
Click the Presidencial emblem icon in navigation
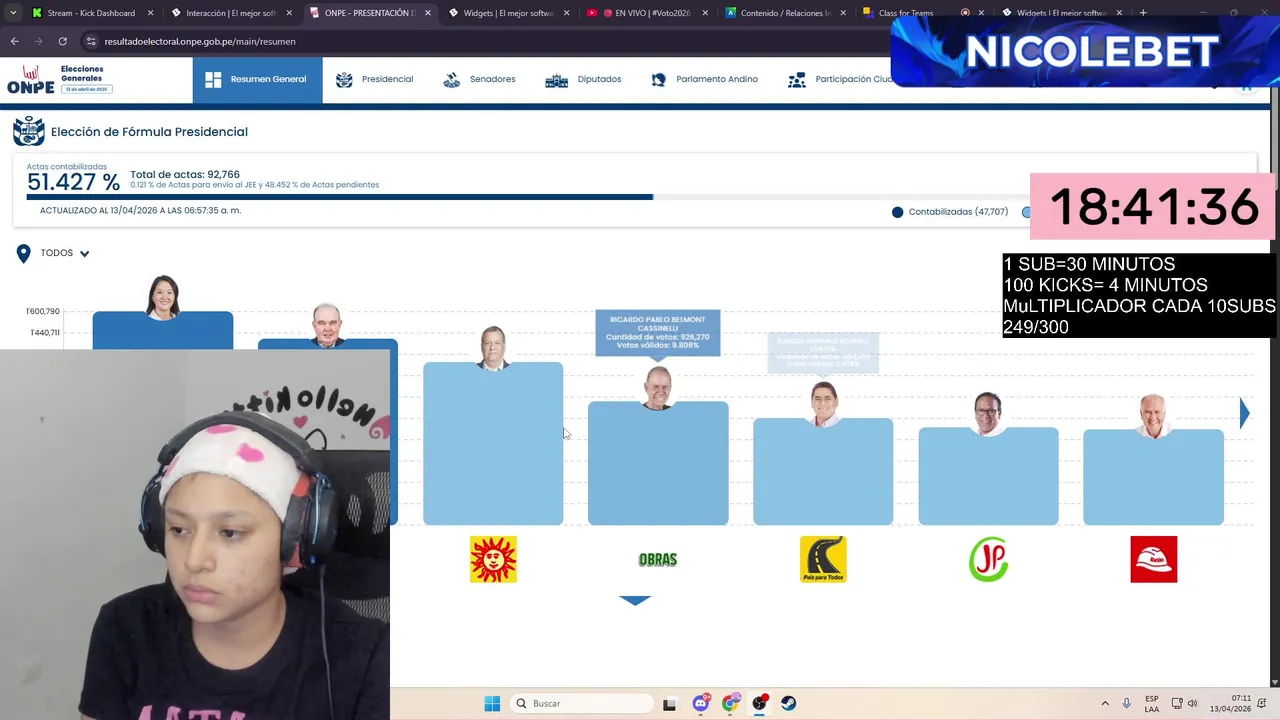(x=344, y=80)
